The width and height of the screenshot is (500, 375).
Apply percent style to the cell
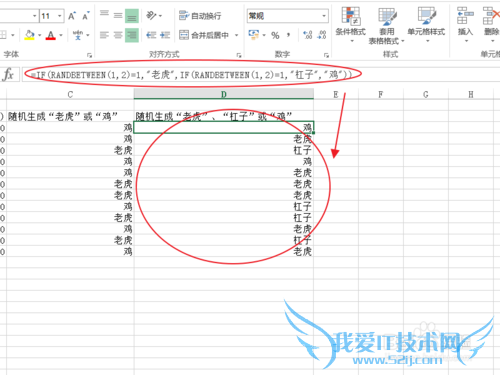pos(275,35)
